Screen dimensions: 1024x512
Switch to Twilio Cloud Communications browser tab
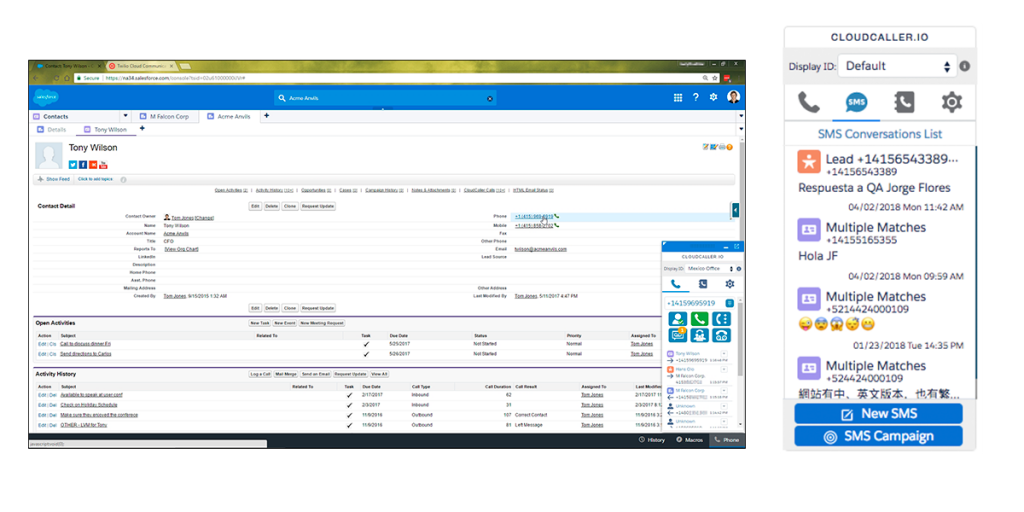point(141,66)
